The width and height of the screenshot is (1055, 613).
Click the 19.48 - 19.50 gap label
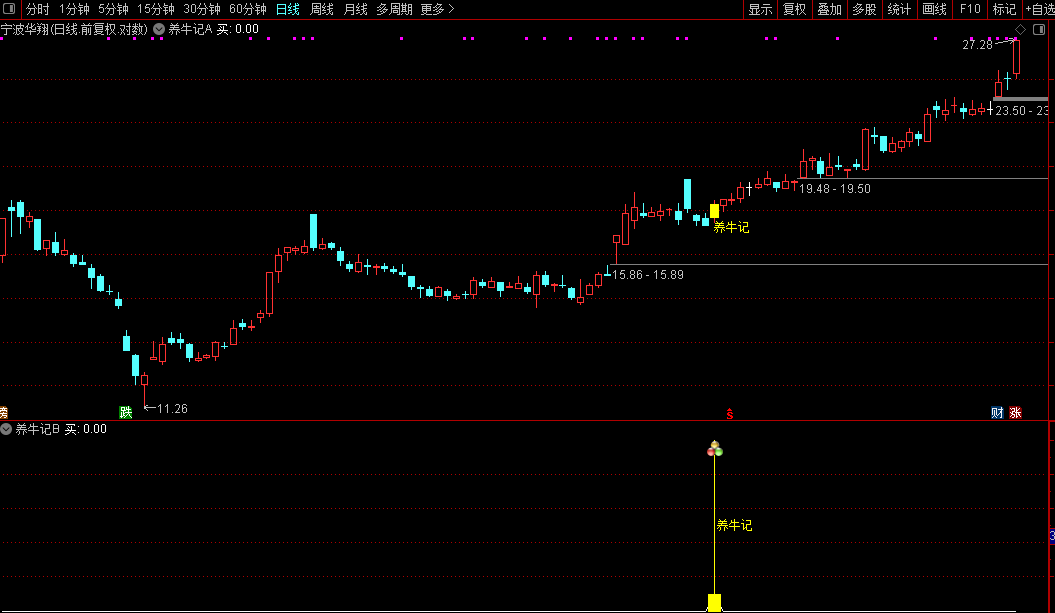(835, 189)
